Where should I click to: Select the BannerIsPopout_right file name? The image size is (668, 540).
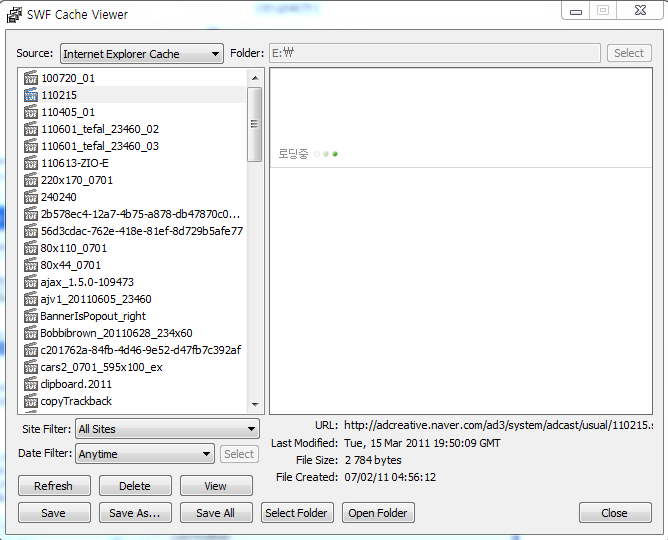click(x=93, y=316)
